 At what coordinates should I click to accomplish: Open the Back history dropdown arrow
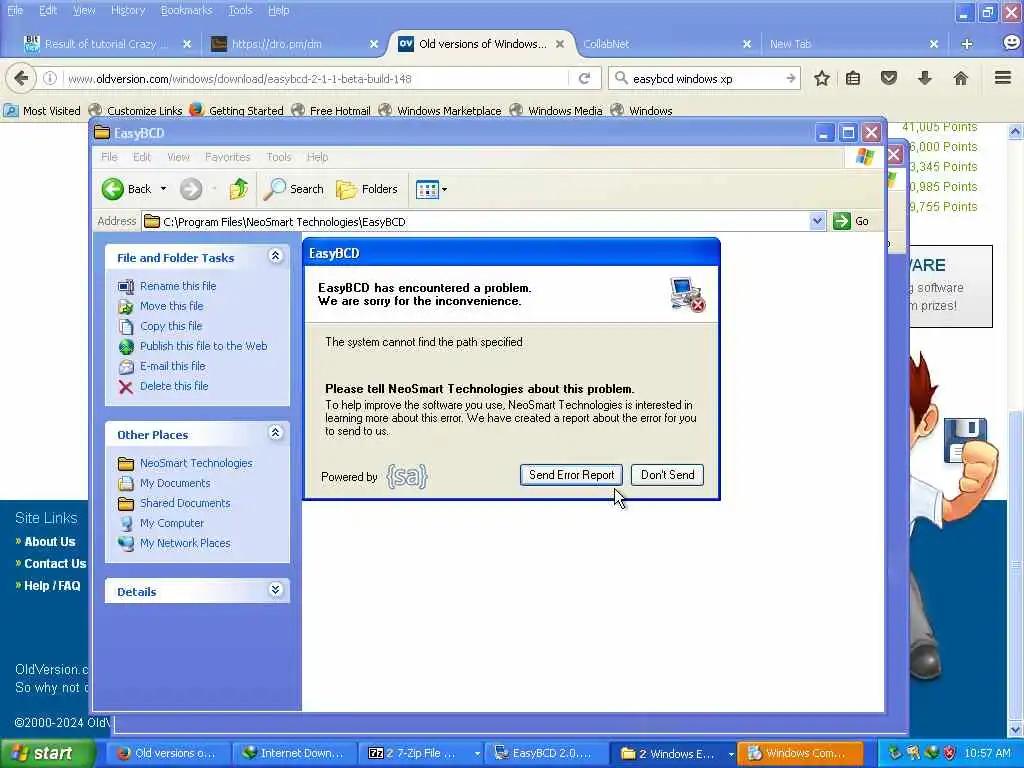[x=163, y=189]
